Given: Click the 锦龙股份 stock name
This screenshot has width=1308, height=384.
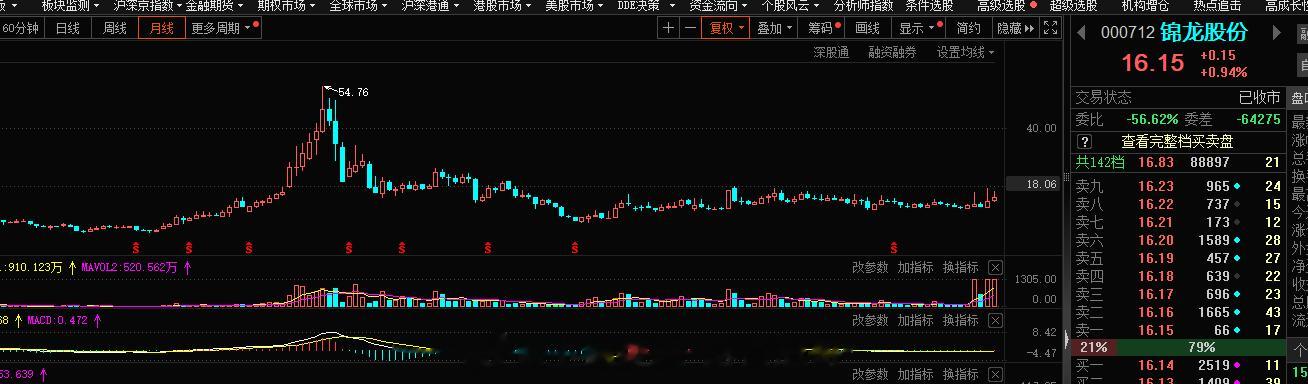Looking at the screenshot, I should [1203, 32].
